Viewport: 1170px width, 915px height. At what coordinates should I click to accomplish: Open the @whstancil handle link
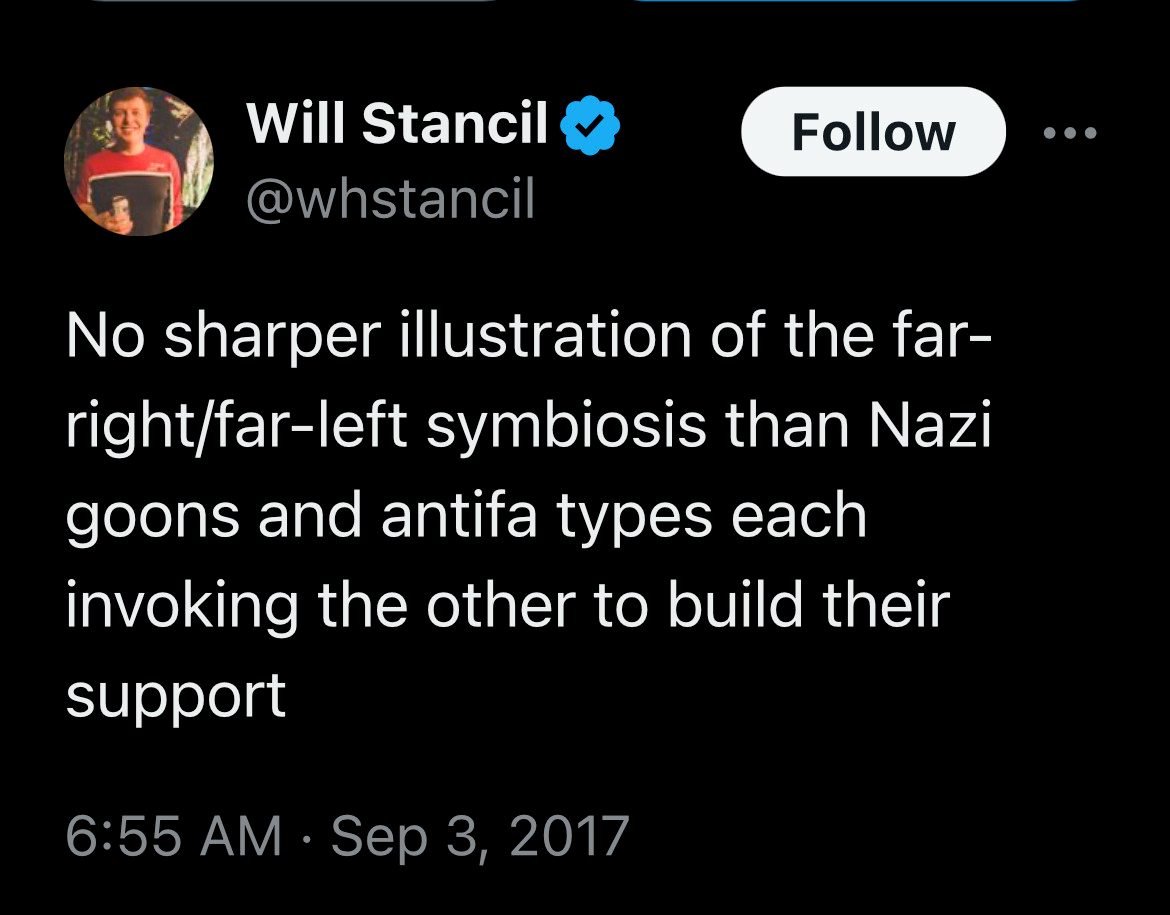391,200
